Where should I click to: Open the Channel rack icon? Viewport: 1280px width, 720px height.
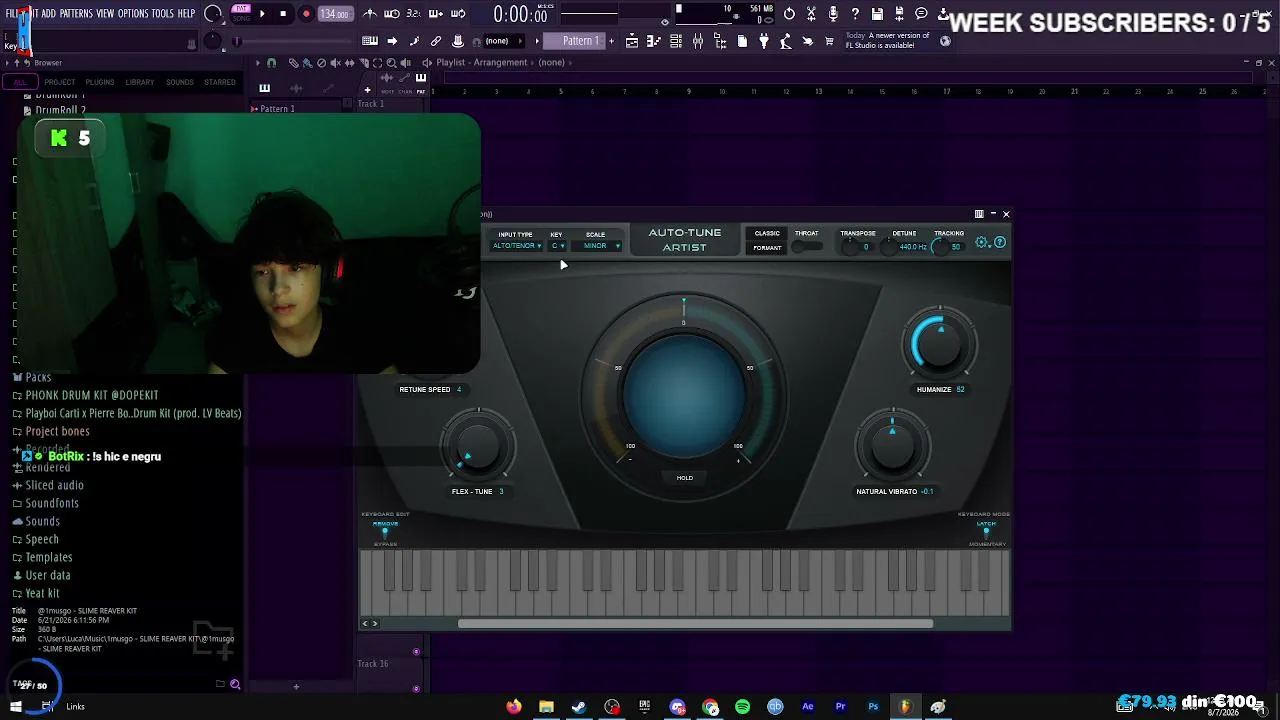click(676, 41)
